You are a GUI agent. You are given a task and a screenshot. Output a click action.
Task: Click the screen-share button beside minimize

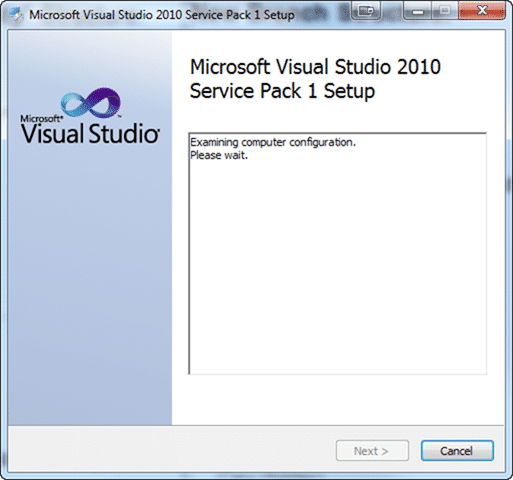(366, 11)
